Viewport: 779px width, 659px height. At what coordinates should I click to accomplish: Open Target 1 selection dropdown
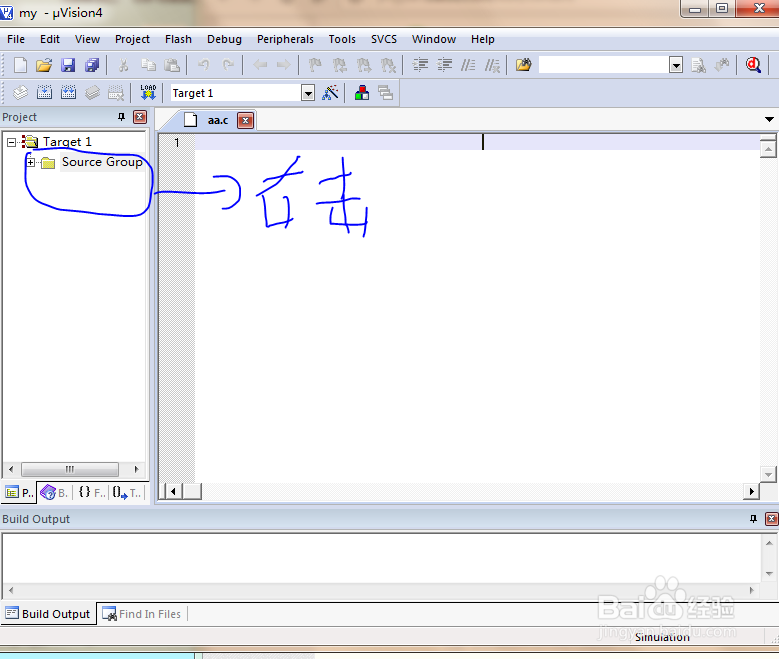tap(308, 93)
